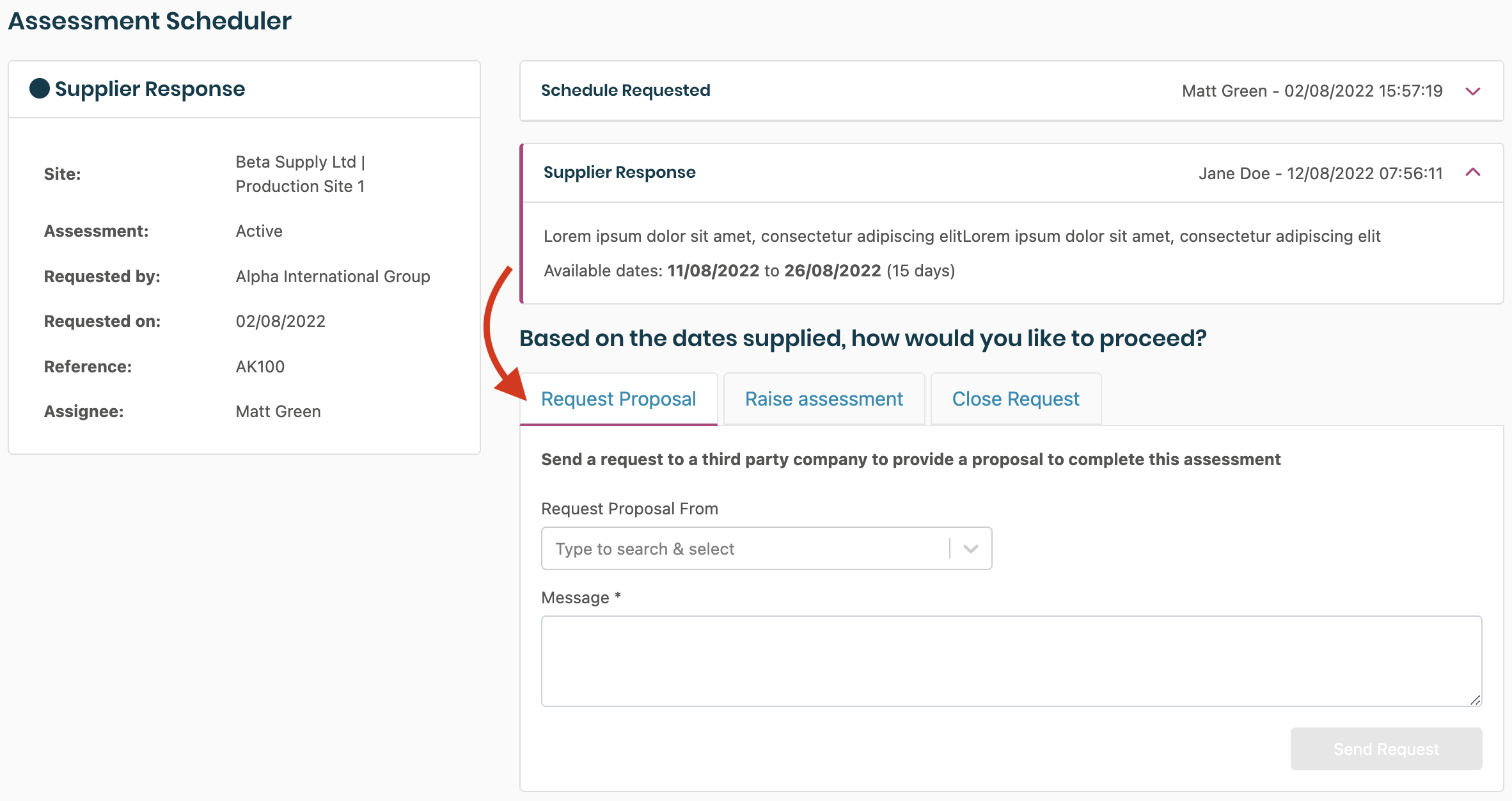The height and width of the screenshot is (801, 1512).
Task: Switch to Request Proposal tab
Action: [618, 399]
